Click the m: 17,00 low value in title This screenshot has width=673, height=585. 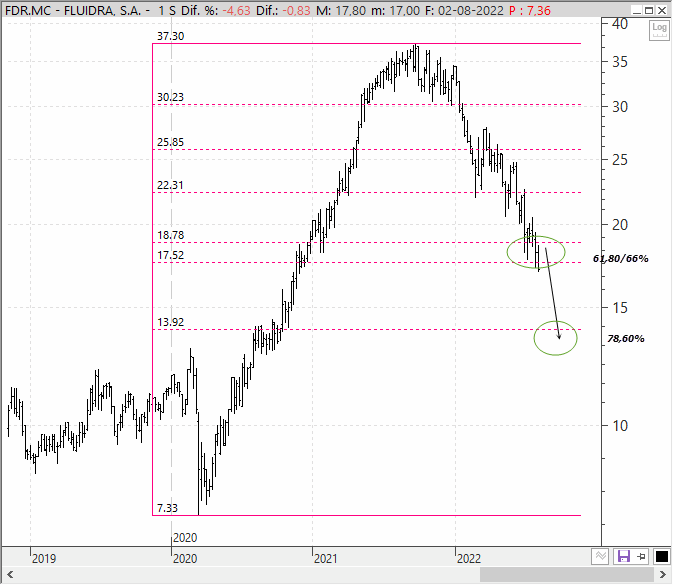point(395,10)
